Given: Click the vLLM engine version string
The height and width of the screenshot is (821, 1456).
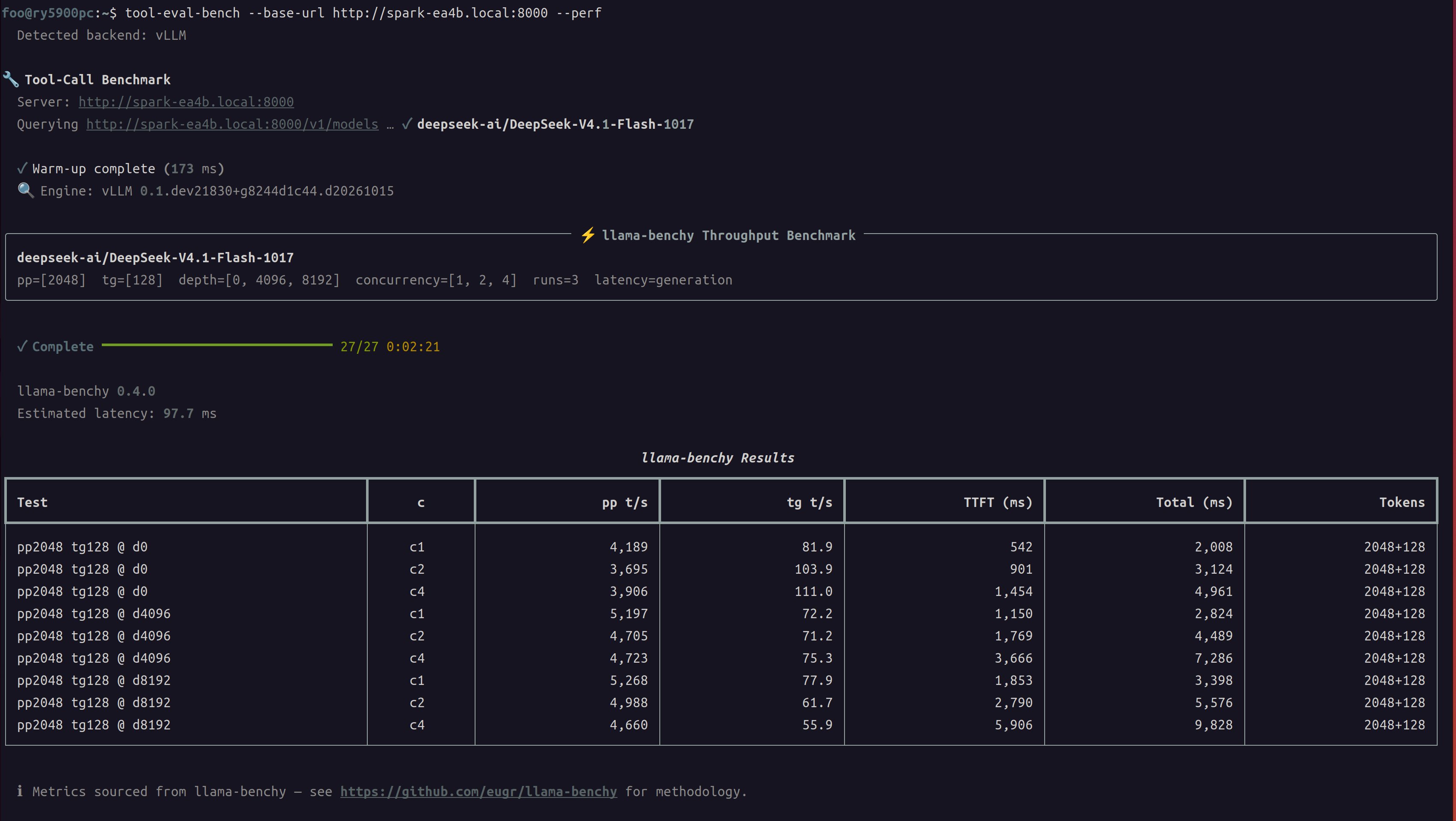Looking at the screenshot, I should [x=248, y=191].
